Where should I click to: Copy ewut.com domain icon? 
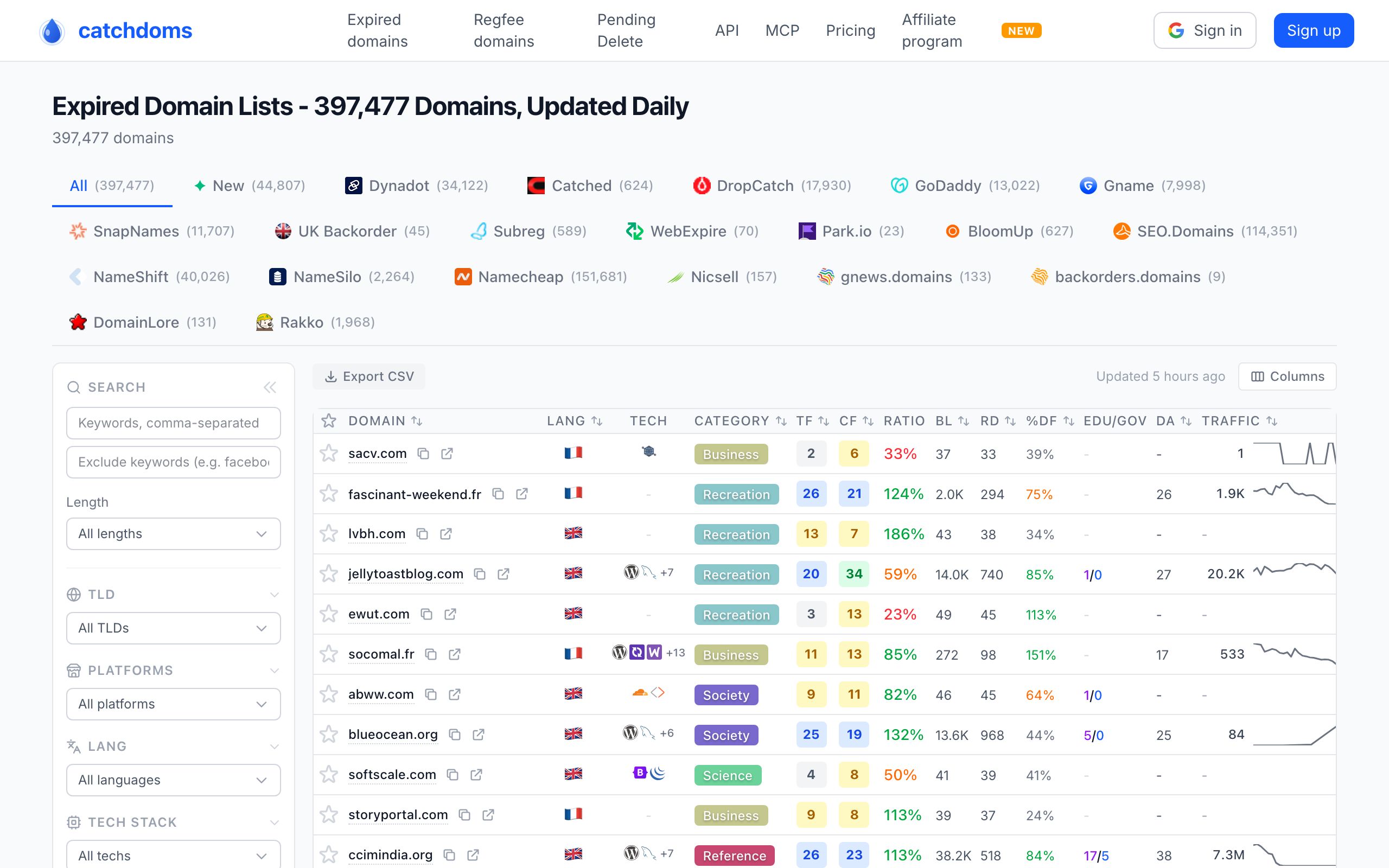(426, 614)
